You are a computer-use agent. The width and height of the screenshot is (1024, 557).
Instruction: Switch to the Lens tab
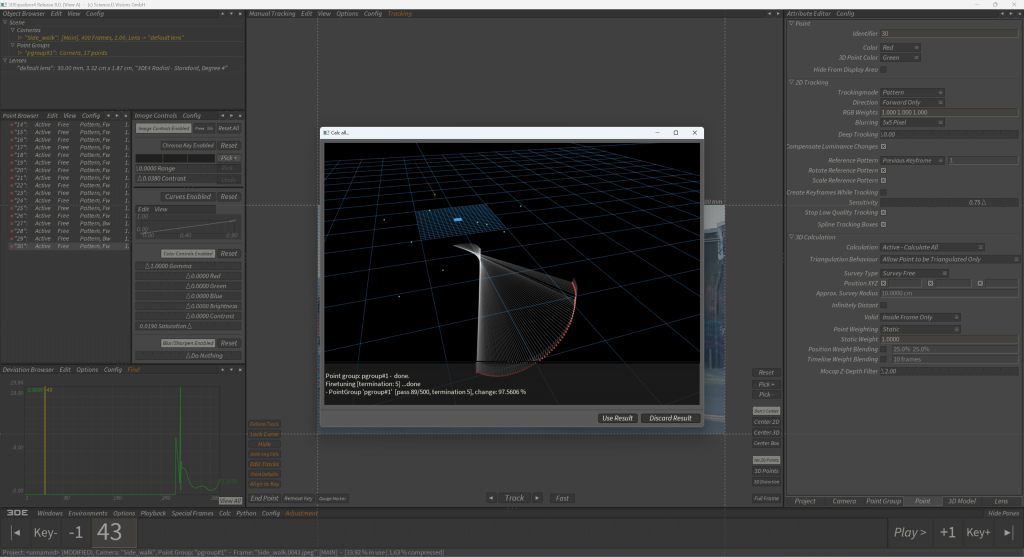pyautogui.click(x=1000, y=501)
